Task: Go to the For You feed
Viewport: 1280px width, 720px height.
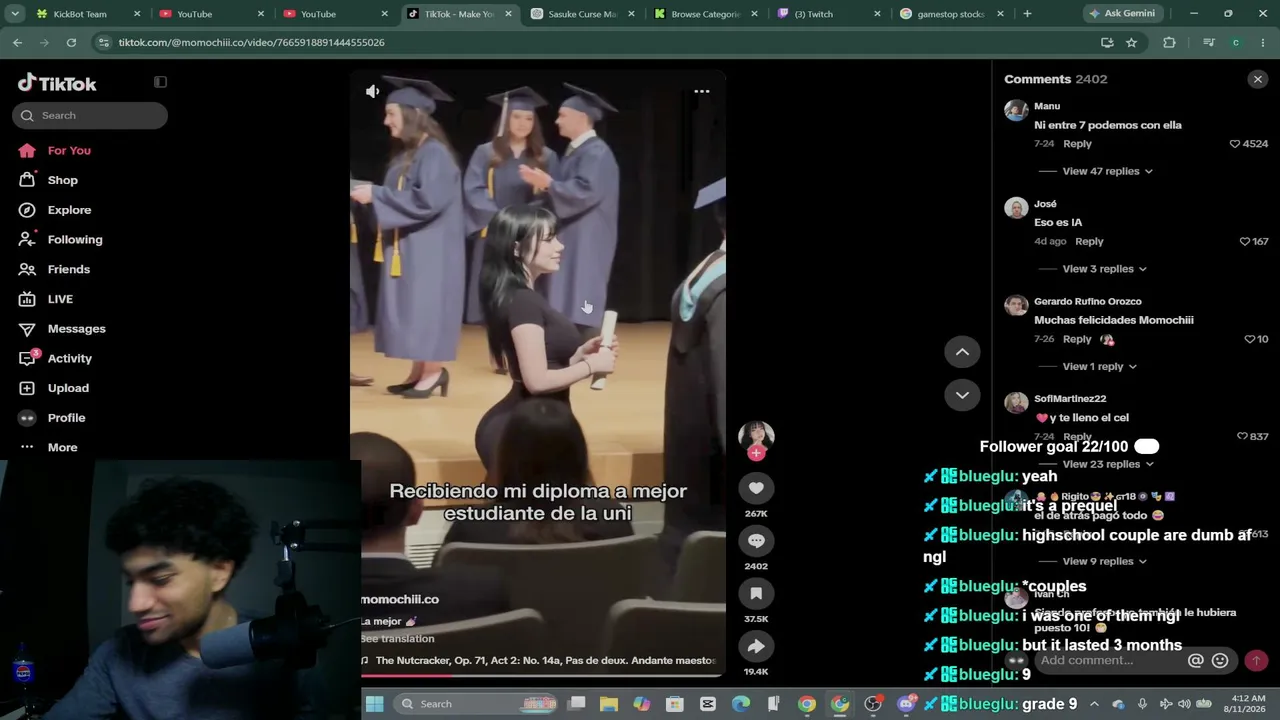Action: 69,150
